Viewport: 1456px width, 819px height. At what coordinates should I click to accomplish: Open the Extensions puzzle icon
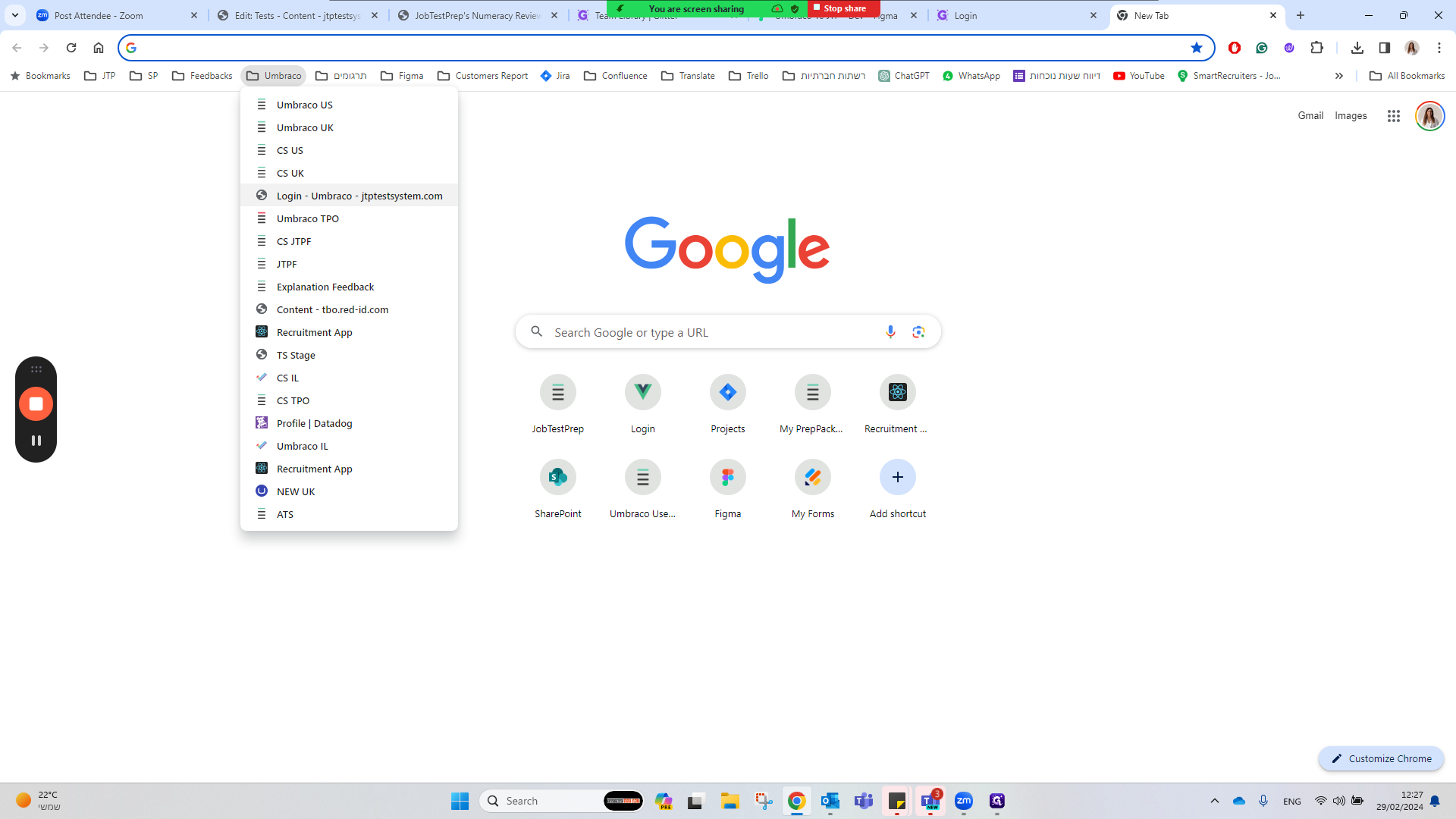1316,48
